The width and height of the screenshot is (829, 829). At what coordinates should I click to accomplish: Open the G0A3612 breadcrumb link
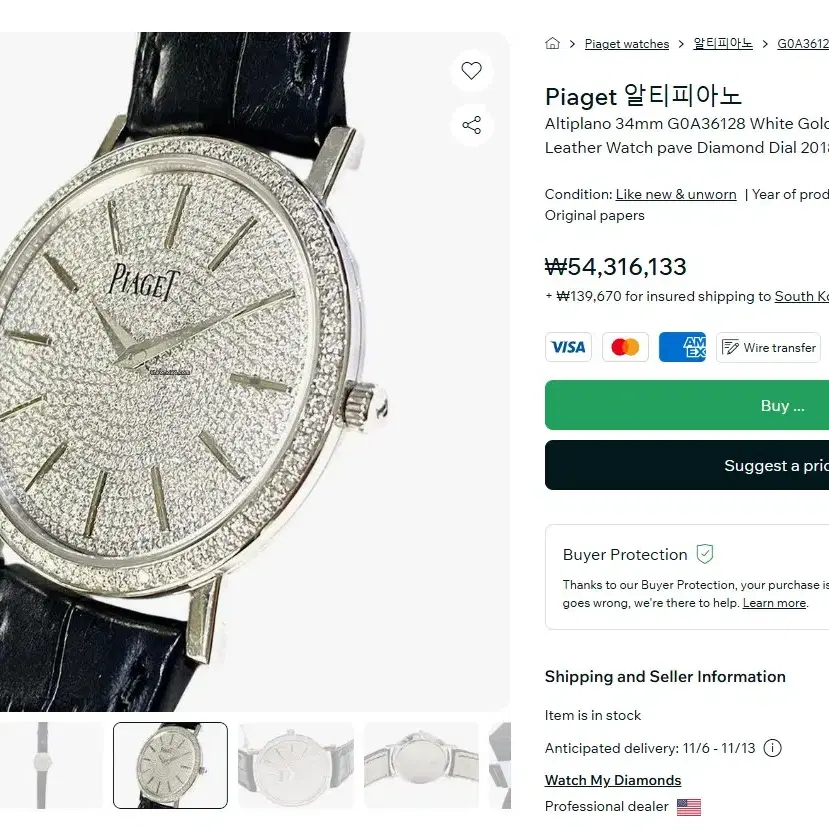[x=803, y=44]
